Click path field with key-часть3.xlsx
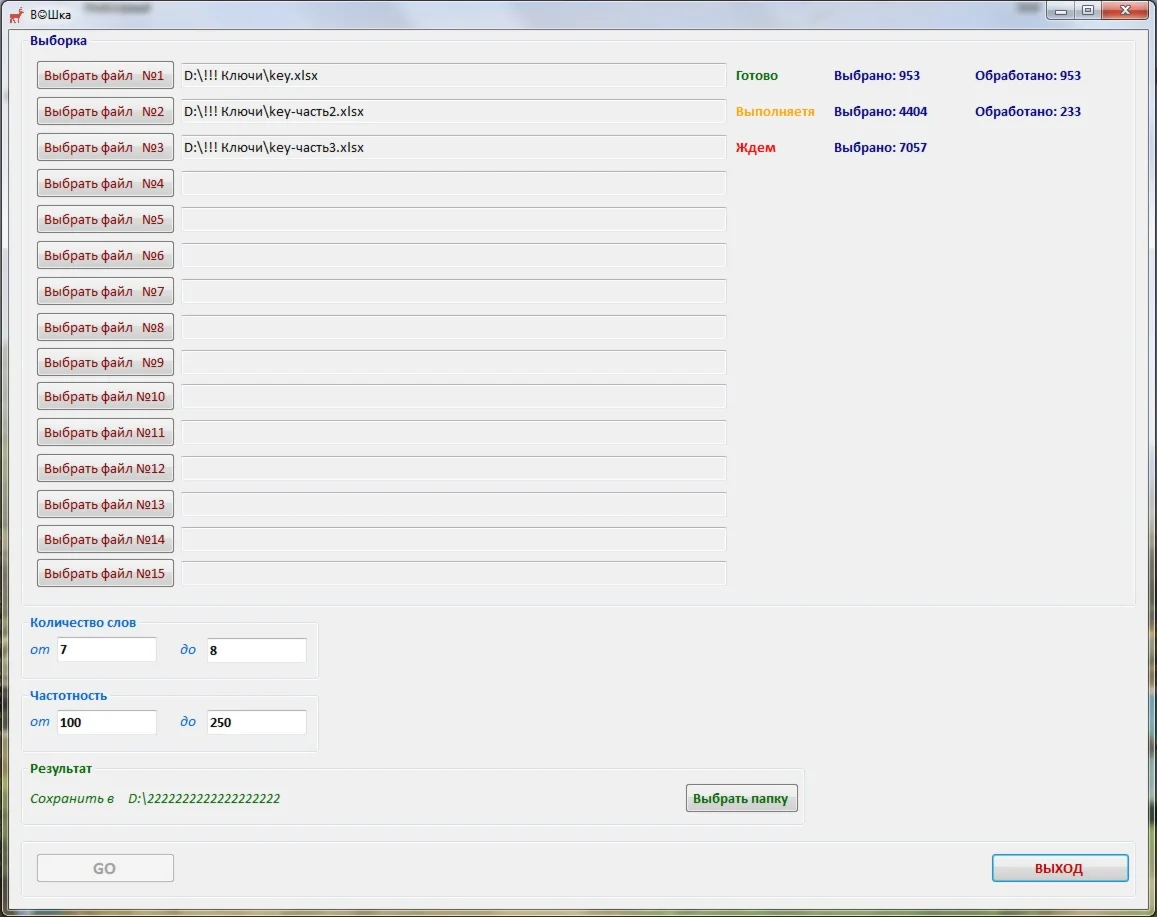This screenshot has width=1157, height=917. pos(454,148)
